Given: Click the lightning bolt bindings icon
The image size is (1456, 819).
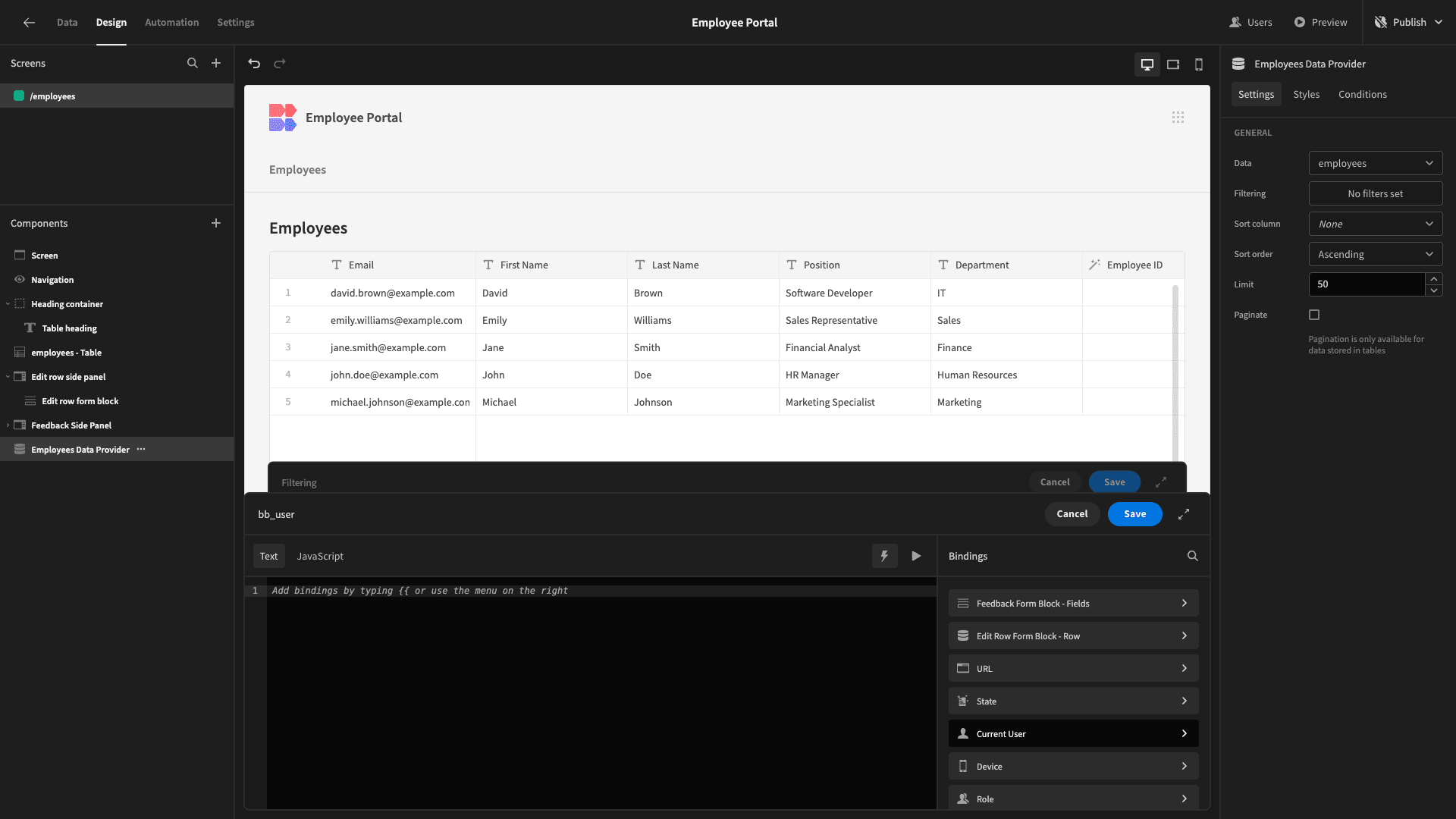Looking at the screenshot, I should pos(884,556).
